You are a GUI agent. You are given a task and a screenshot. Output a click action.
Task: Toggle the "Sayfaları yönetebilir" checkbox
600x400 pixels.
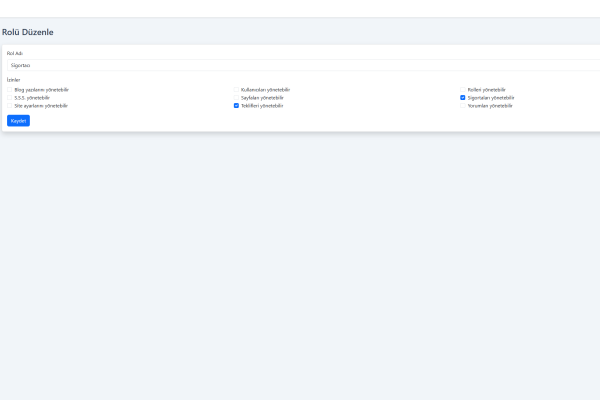(x=236, y=98)
